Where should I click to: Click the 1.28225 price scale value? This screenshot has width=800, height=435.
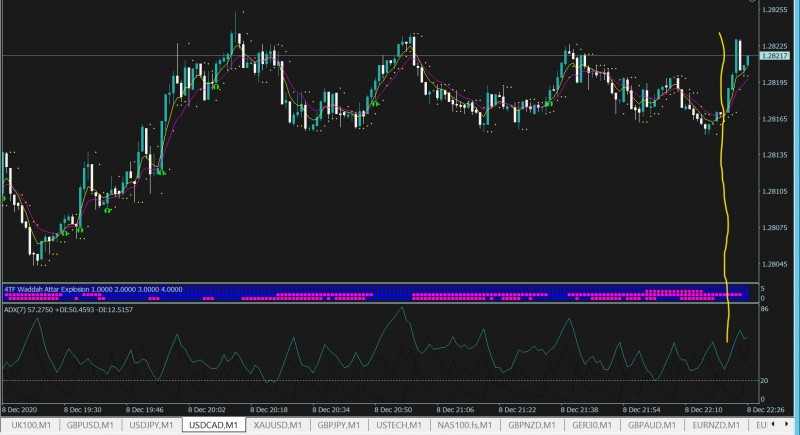pyautogui.click(x=774, y=46)
